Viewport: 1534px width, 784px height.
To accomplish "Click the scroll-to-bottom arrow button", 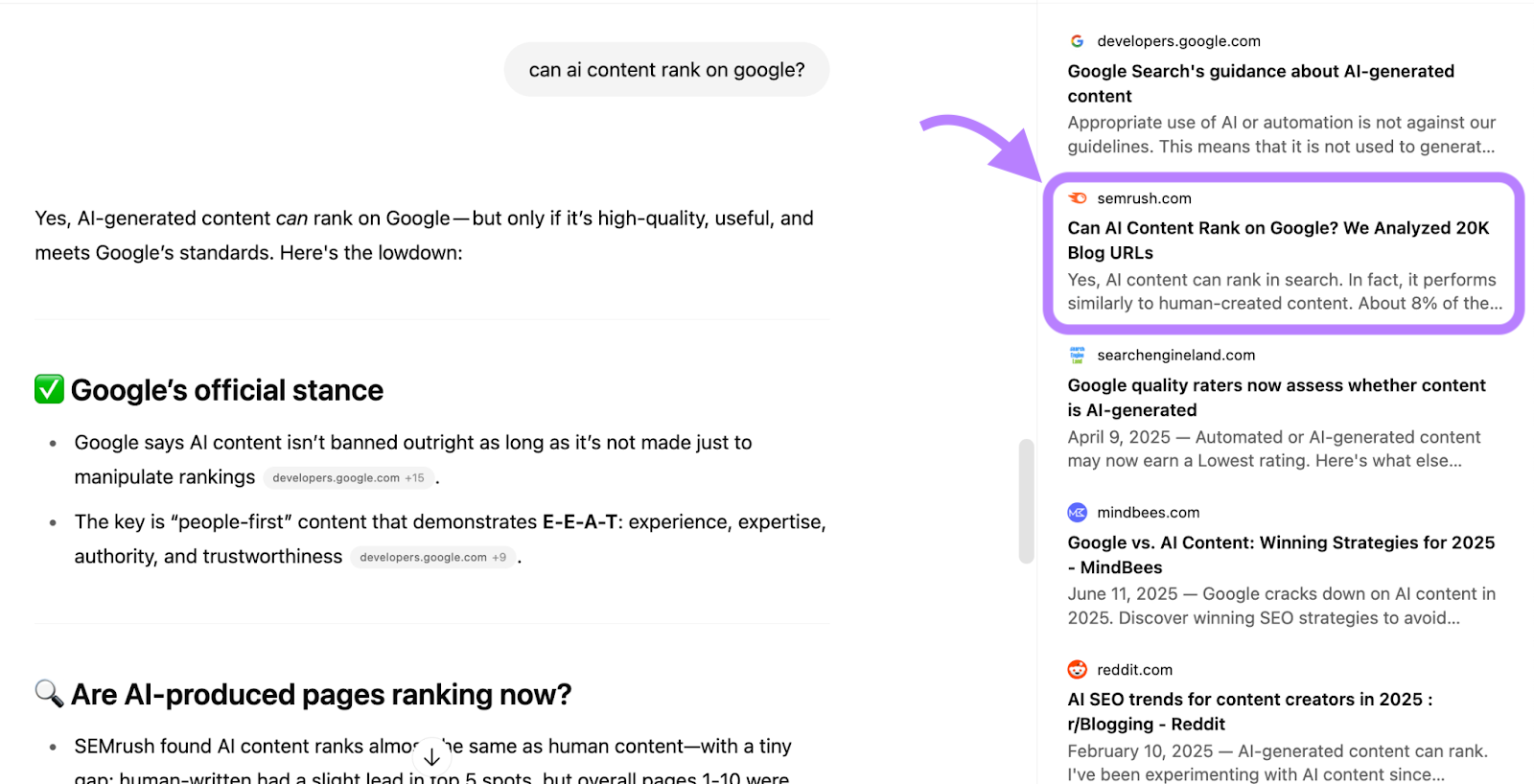I will [x=431, y=756].
